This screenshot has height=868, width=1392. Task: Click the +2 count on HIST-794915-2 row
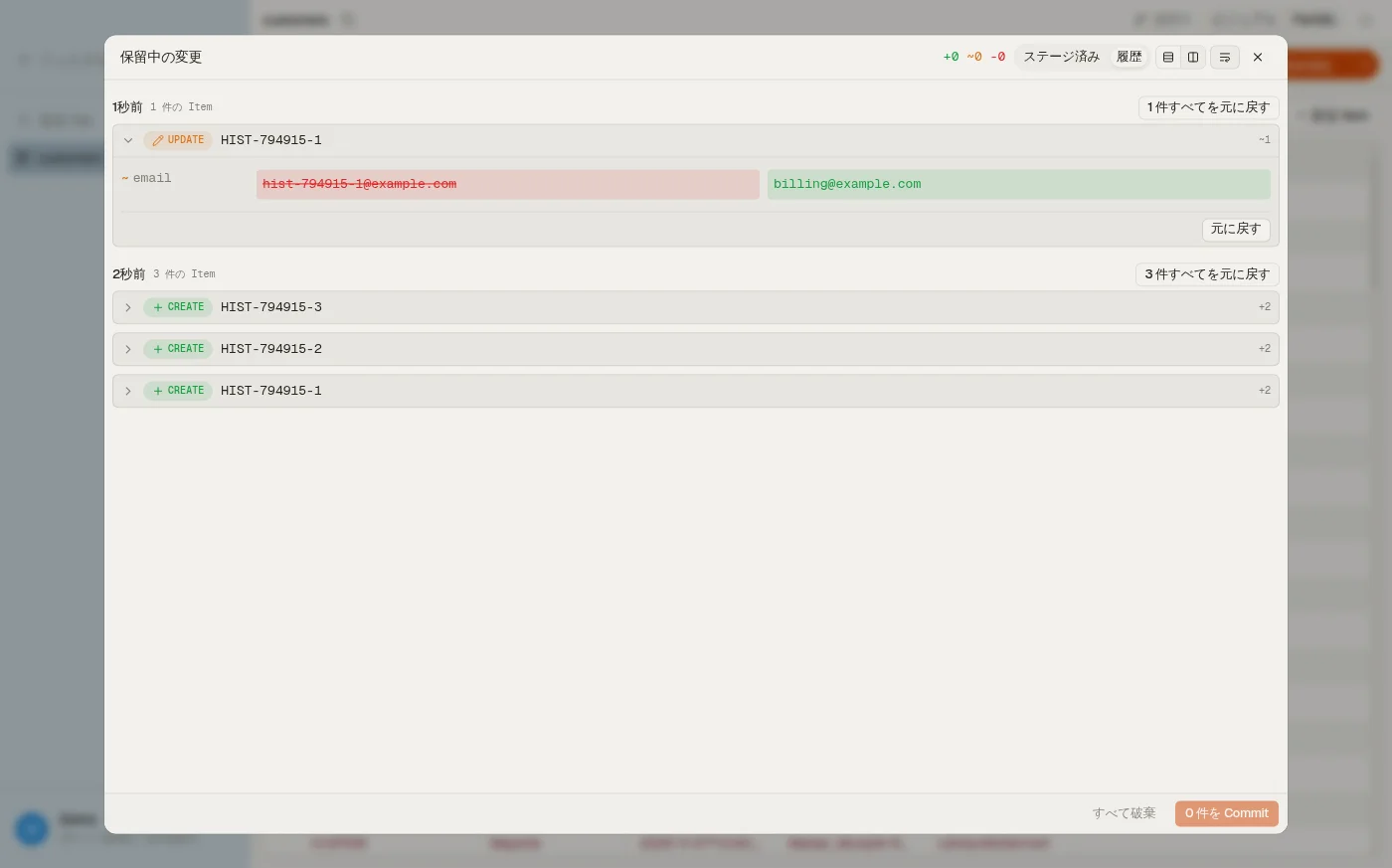coord(1264,349)
